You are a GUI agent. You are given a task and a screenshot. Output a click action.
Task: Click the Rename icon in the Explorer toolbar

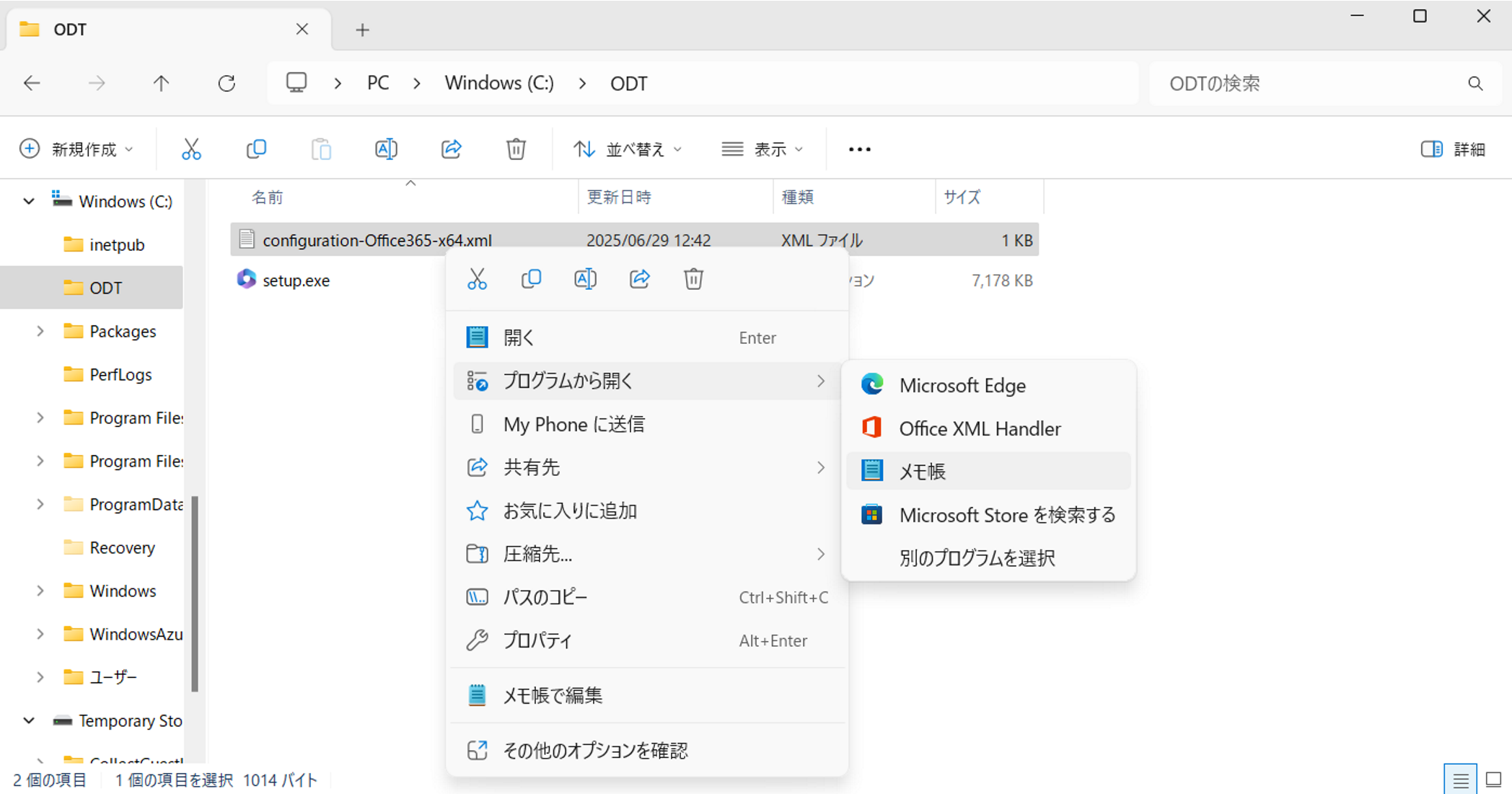[386, 149]
